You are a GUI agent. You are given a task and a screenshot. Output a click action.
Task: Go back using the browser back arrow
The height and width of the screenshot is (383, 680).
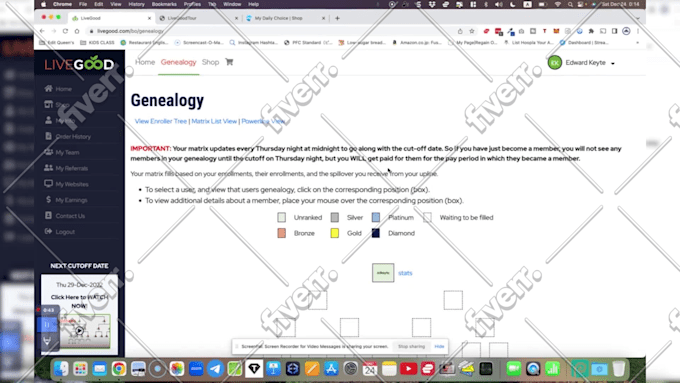point(42,31)
